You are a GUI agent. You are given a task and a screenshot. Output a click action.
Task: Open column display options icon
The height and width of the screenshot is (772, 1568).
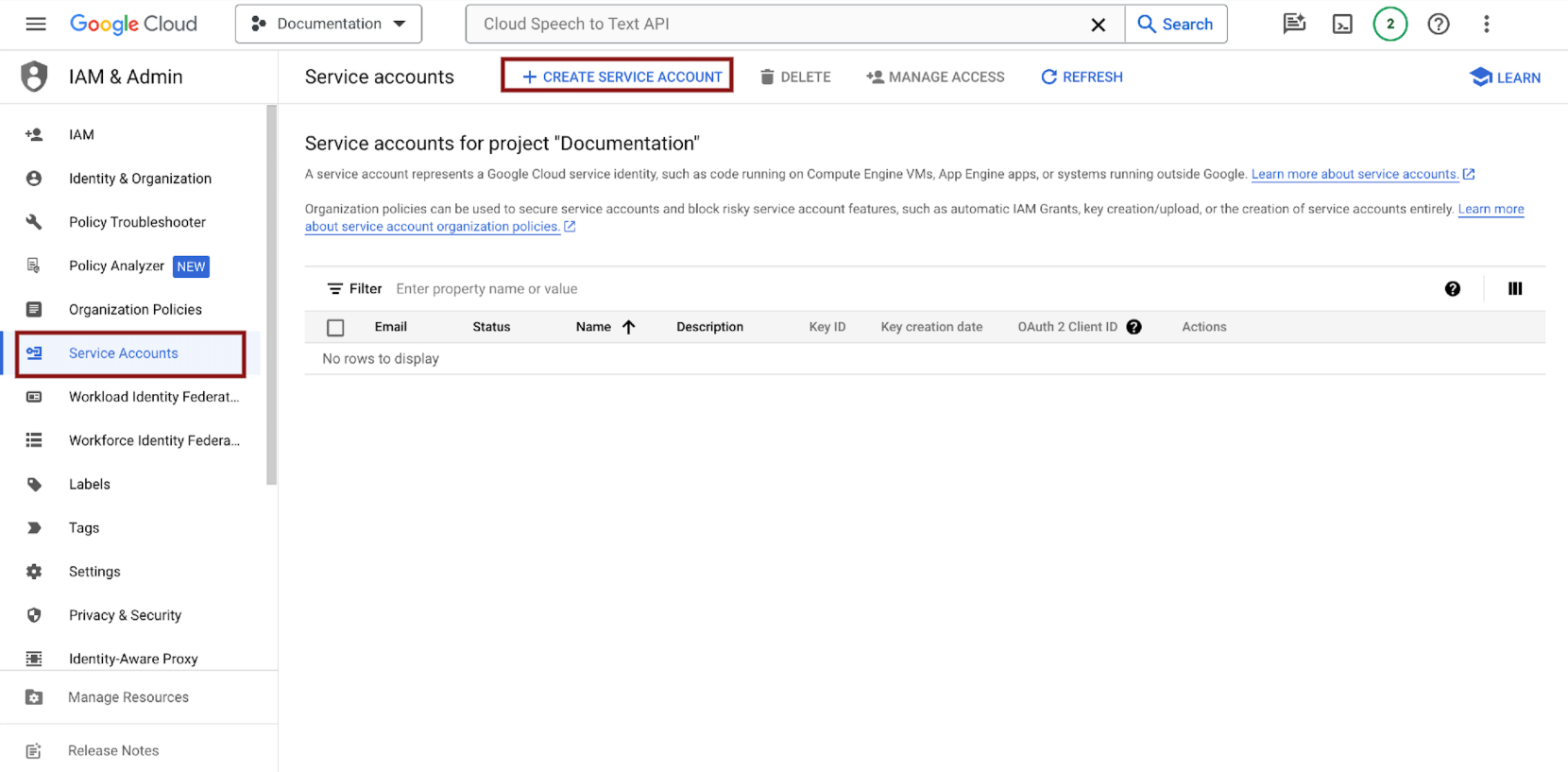click(x=1515, y=289)
